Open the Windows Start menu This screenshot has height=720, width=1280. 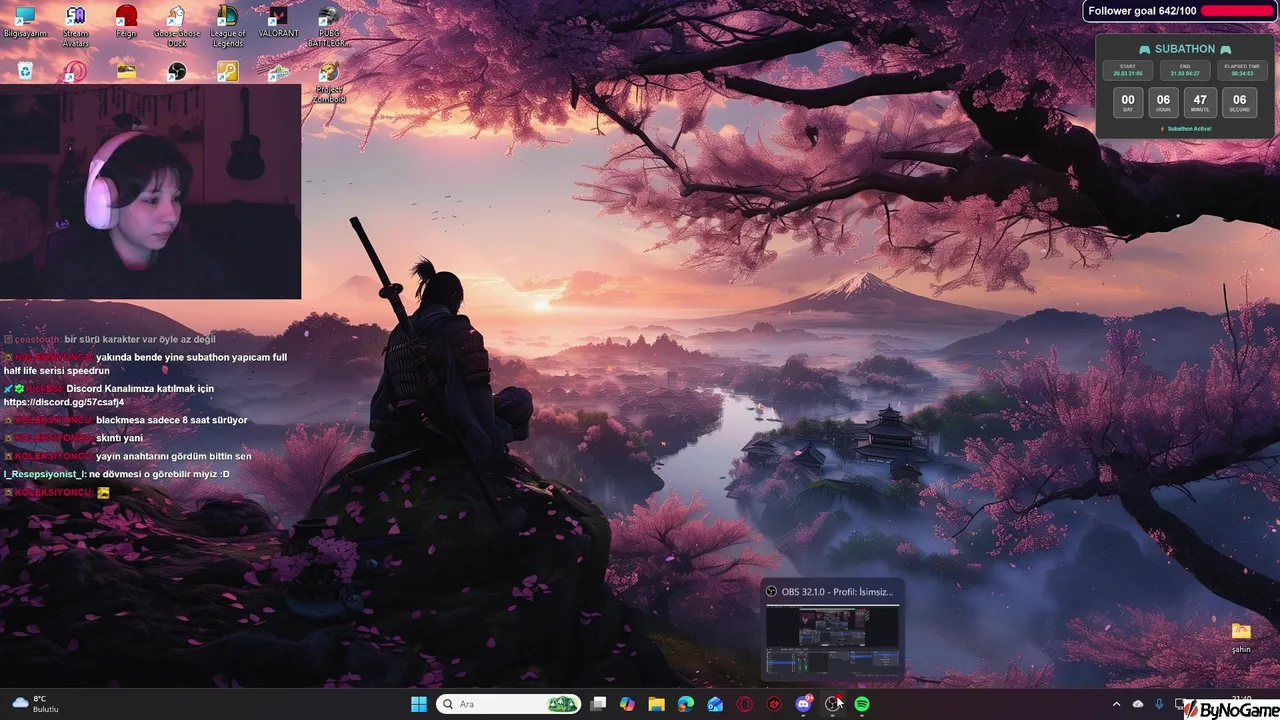pos(419,704)
